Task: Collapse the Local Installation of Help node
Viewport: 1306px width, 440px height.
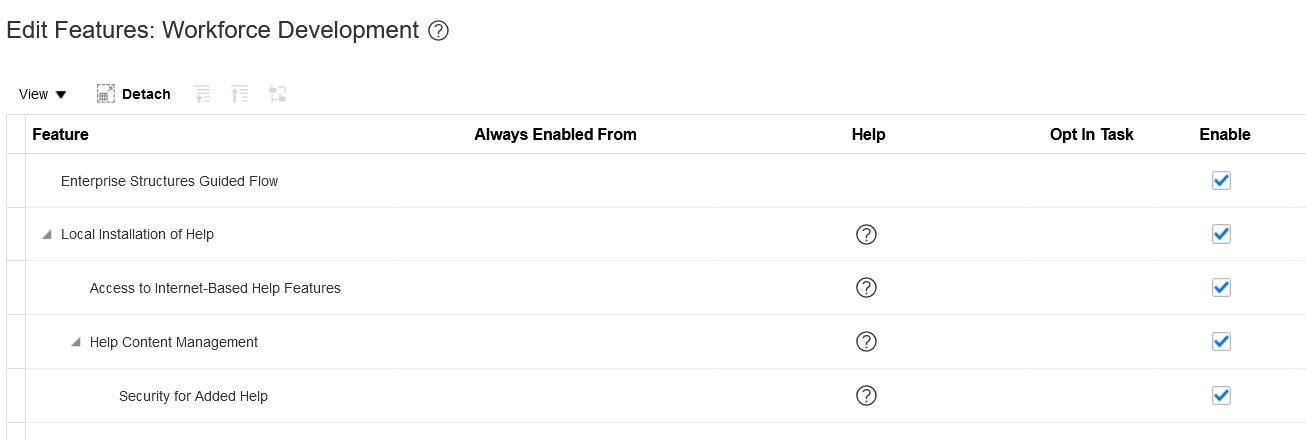Action: point(47,235)
